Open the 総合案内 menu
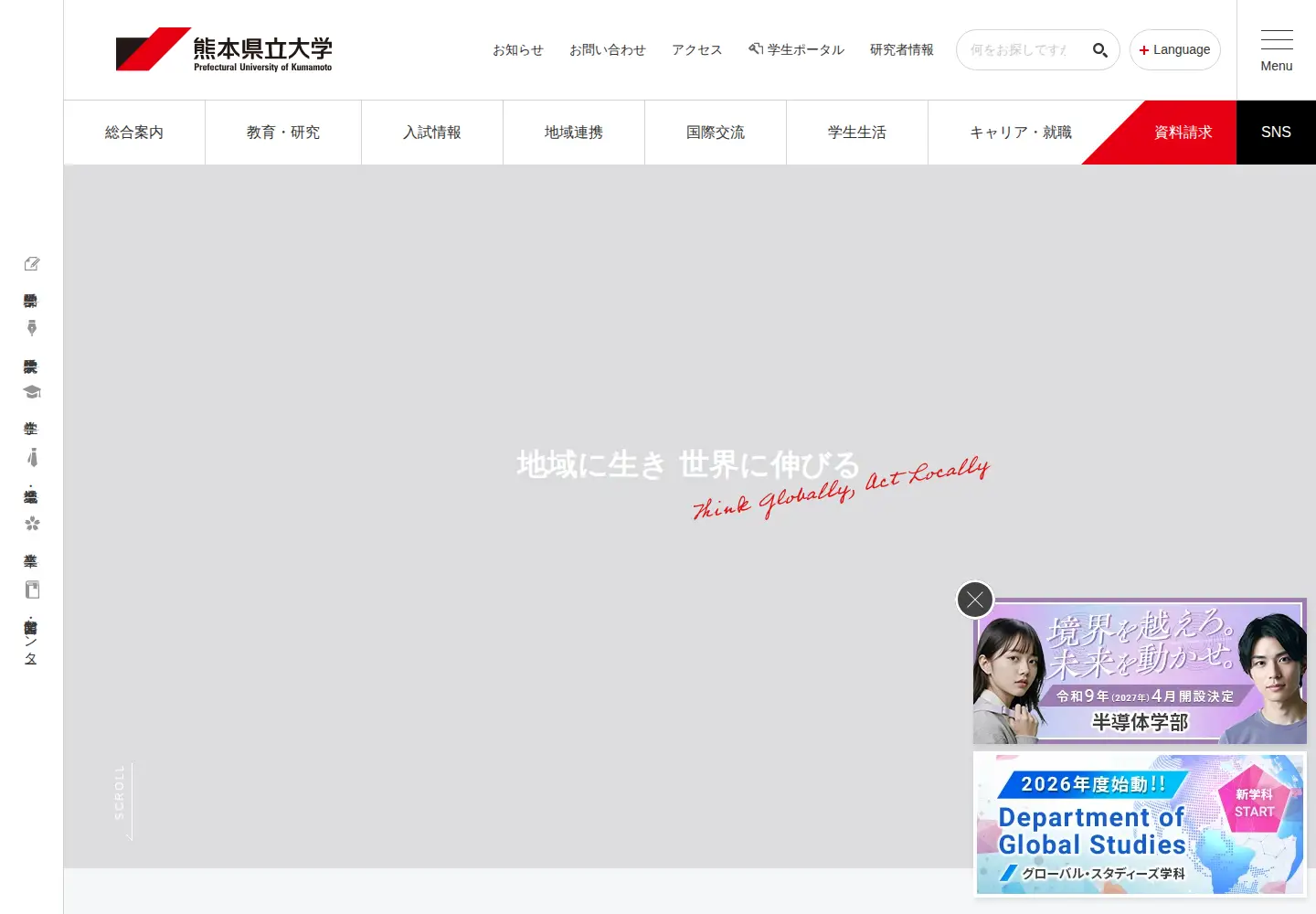Image resolution: width=1316 pixels, height=914 pixels. [x=134, y=133]
